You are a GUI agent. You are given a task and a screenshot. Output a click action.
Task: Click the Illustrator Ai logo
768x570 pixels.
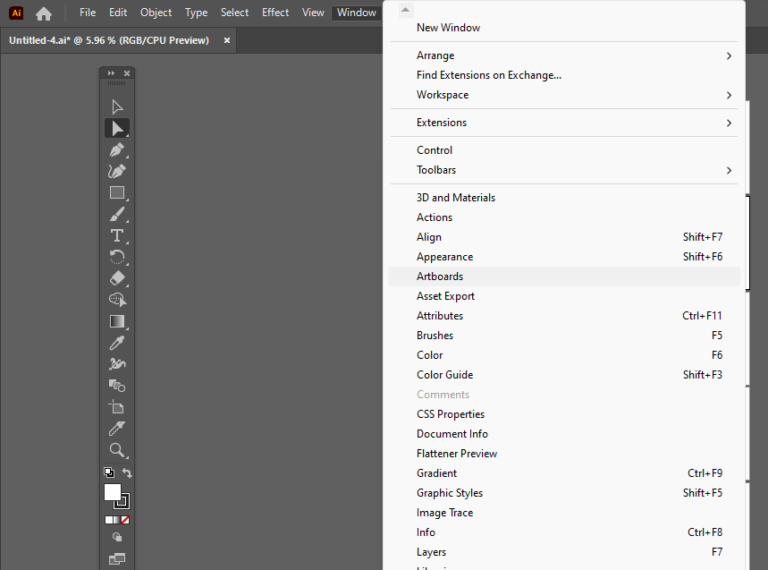16,13
